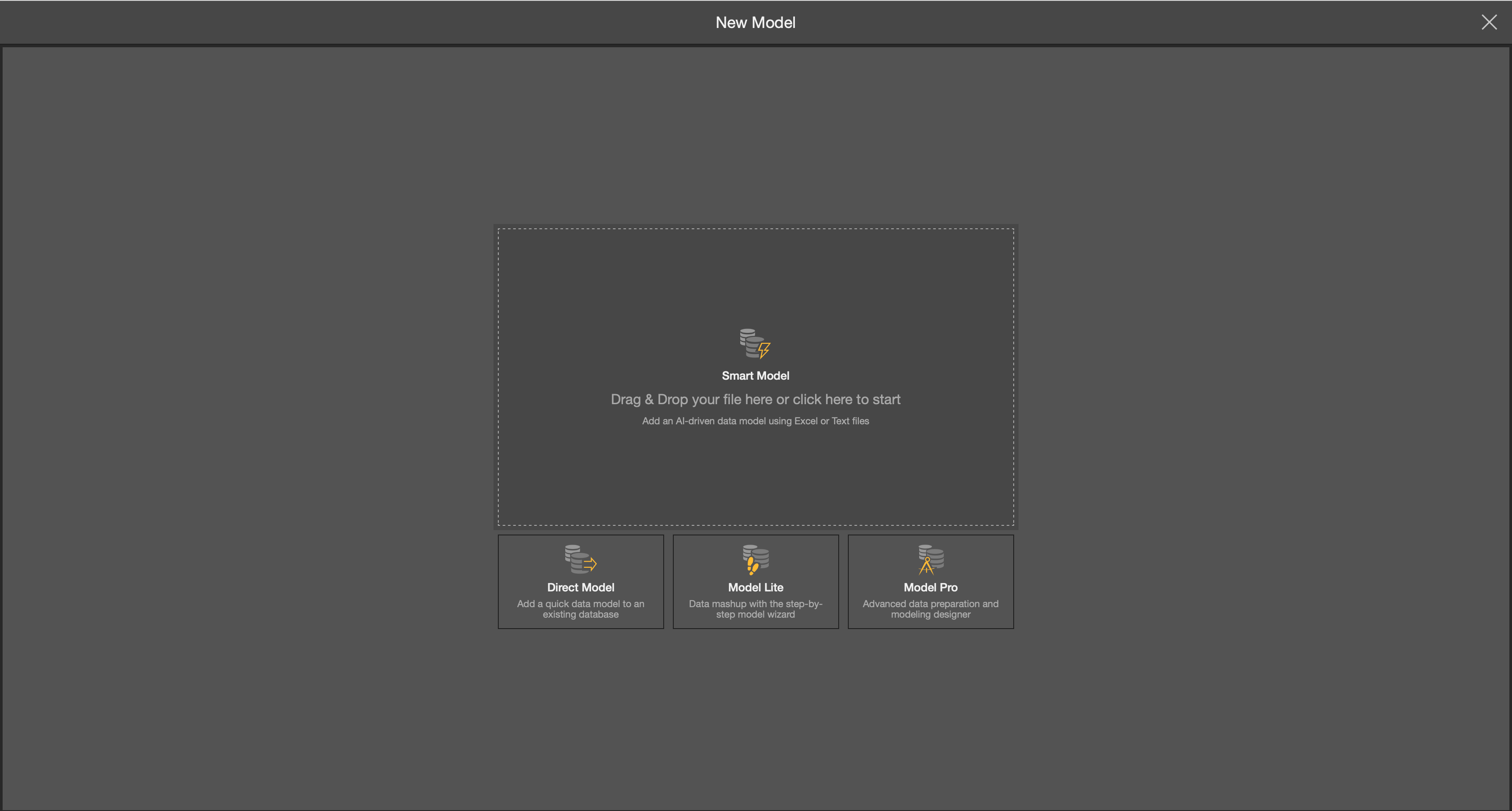Click the Model Pro compass icon

tap(931, 559)
